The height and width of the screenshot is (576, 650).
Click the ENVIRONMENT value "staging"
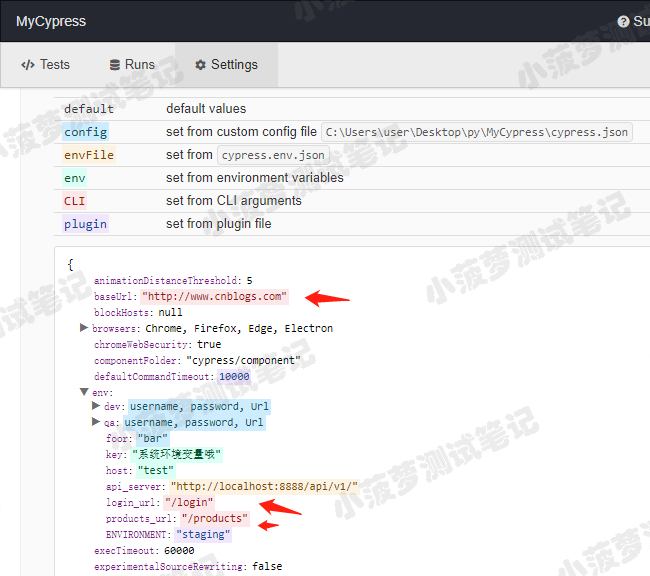203,535
